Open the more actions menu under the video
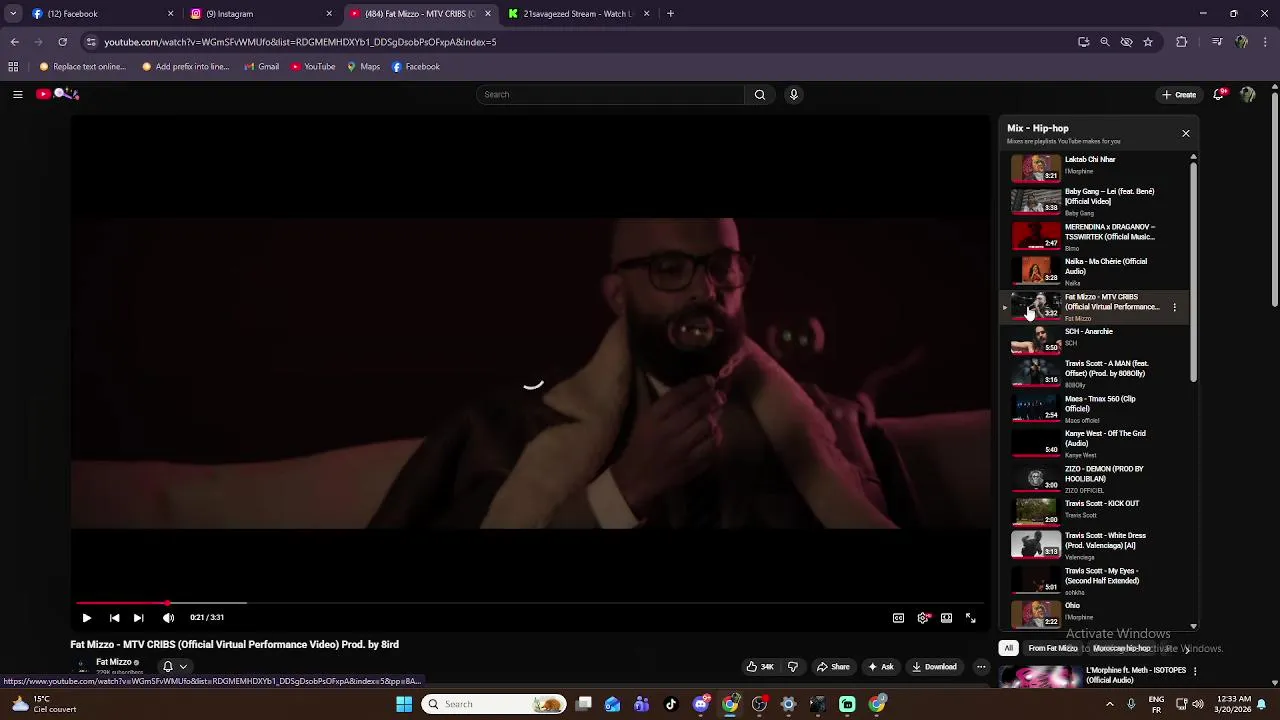The width and height of the screenshot is (1280, 720). pyautogui.click(x=981, y=667)
